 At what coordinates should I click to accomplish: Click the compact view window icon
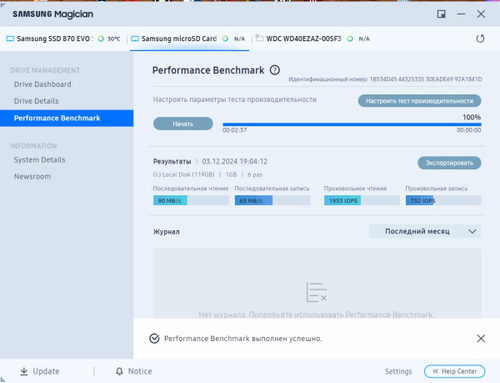point(441,14)
